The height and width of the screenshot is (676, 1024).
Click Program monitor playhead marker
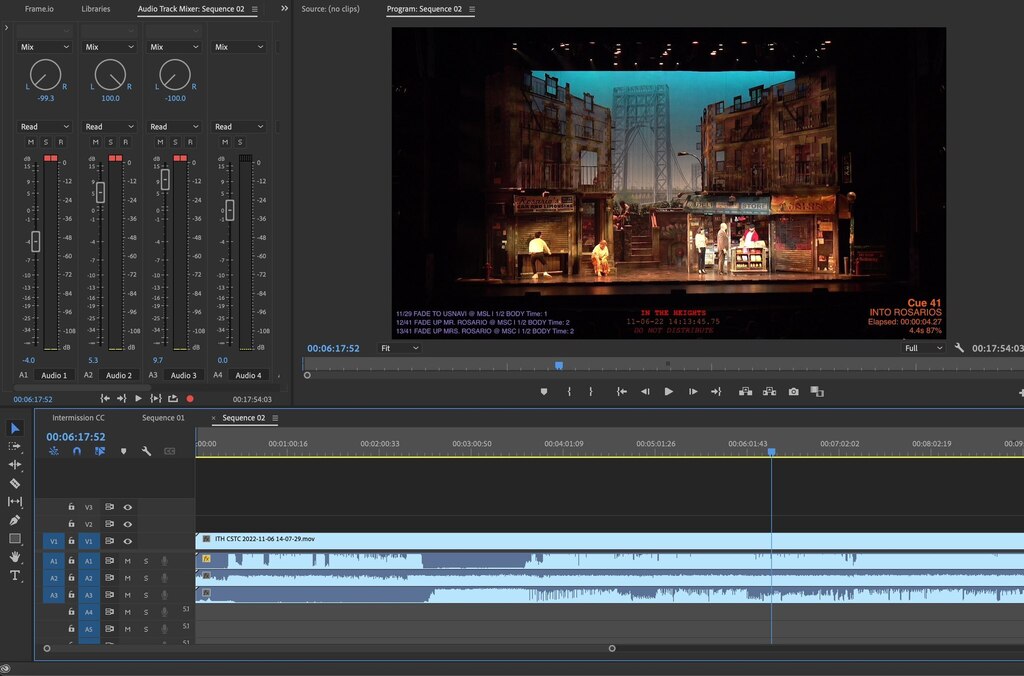[559, 366]
